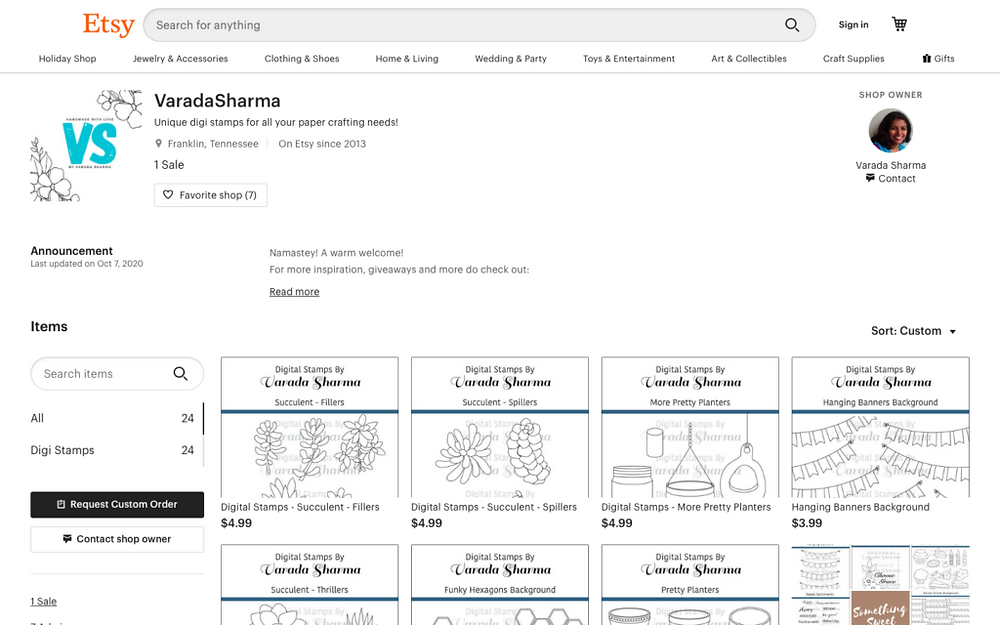The image size is (1000, 625).
Task: Focus the Search items field
Action: pos(117,374)
